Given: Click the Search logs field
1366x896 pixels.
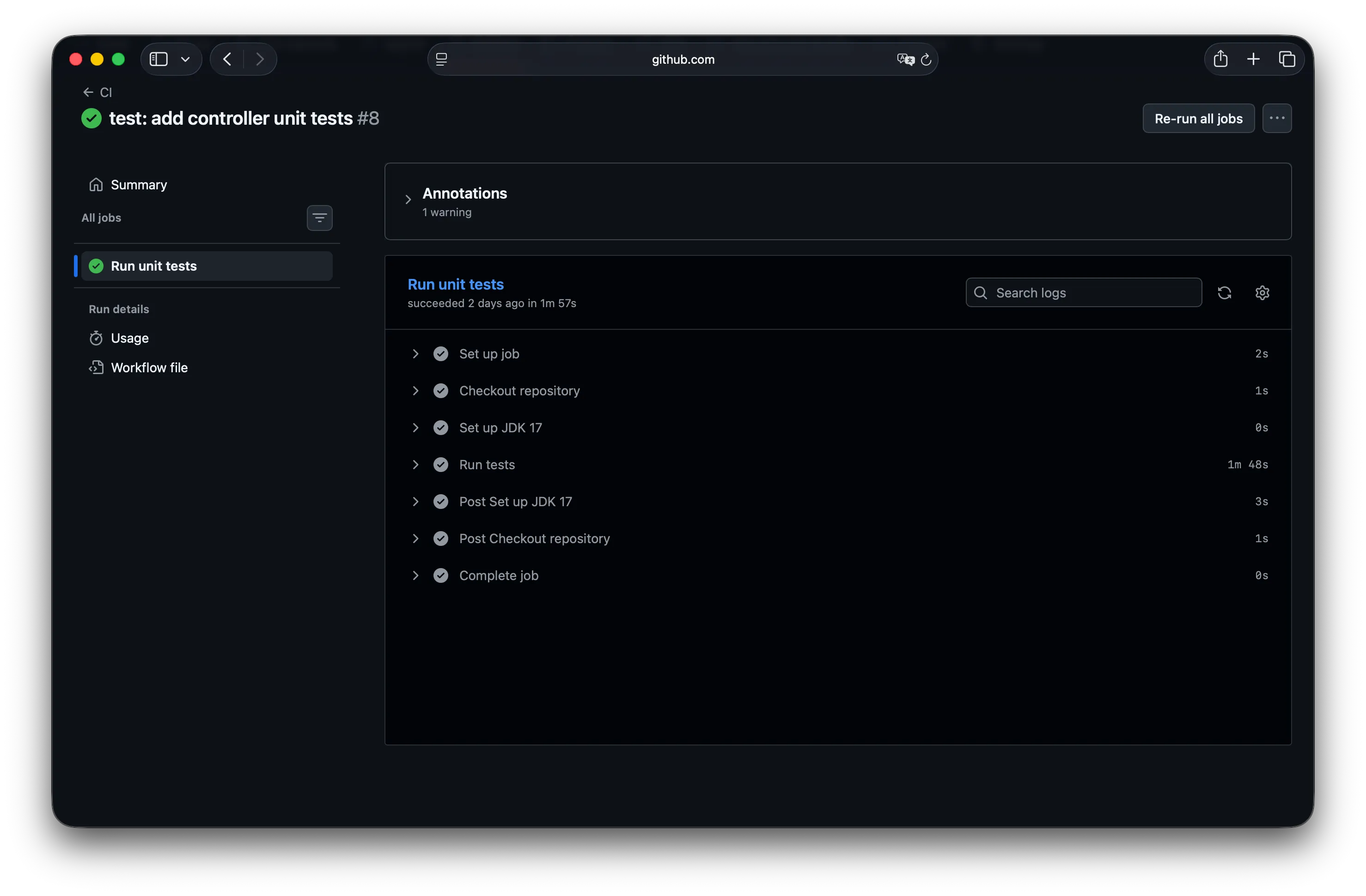Looking at the screenshot, I should [1084, 292].
